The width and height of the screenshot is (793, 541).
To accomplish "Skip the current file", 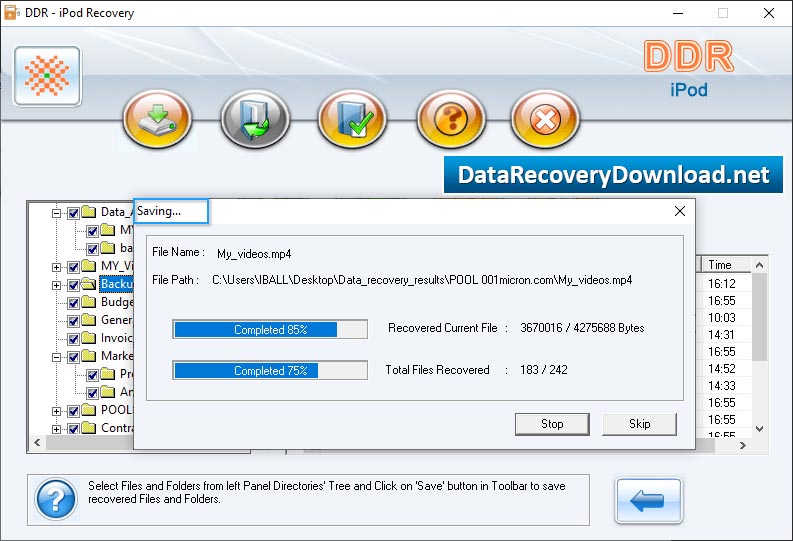I will coord(639,424).
